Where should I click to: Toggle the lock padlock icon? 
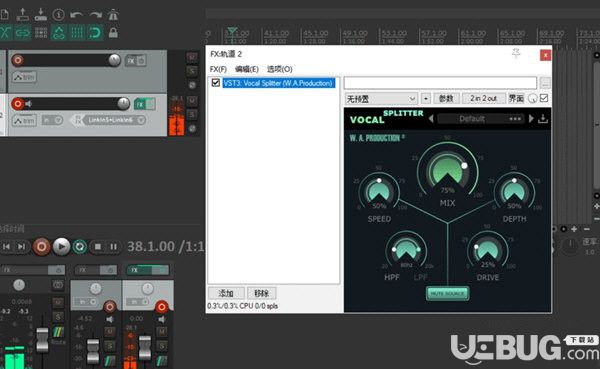point(113,33)
